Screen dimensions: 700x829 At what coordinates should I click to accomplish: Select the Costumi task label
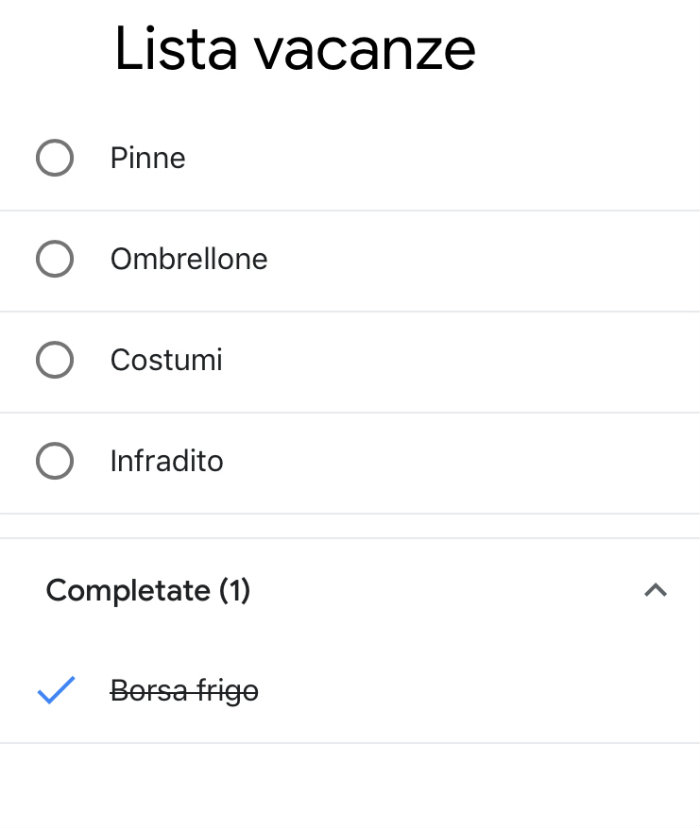pos(166,360)
